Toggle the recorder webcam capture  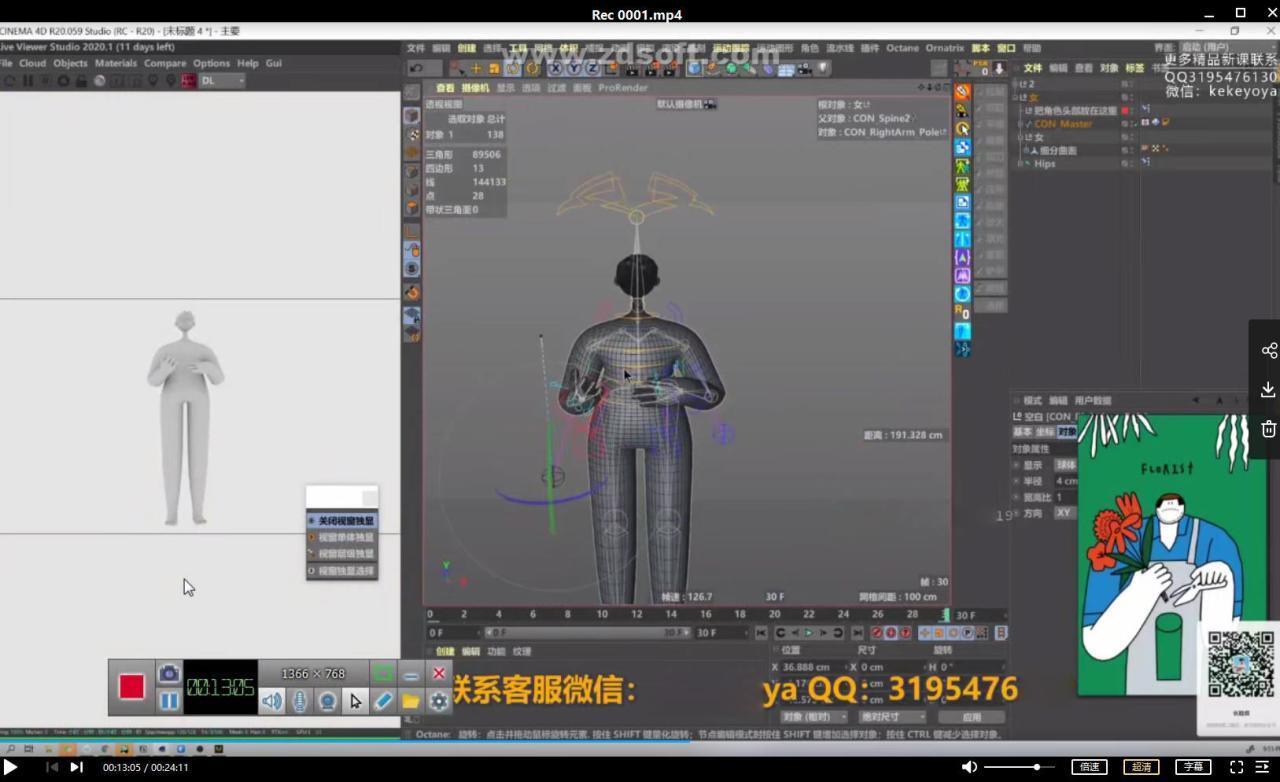tap(327, 702)
